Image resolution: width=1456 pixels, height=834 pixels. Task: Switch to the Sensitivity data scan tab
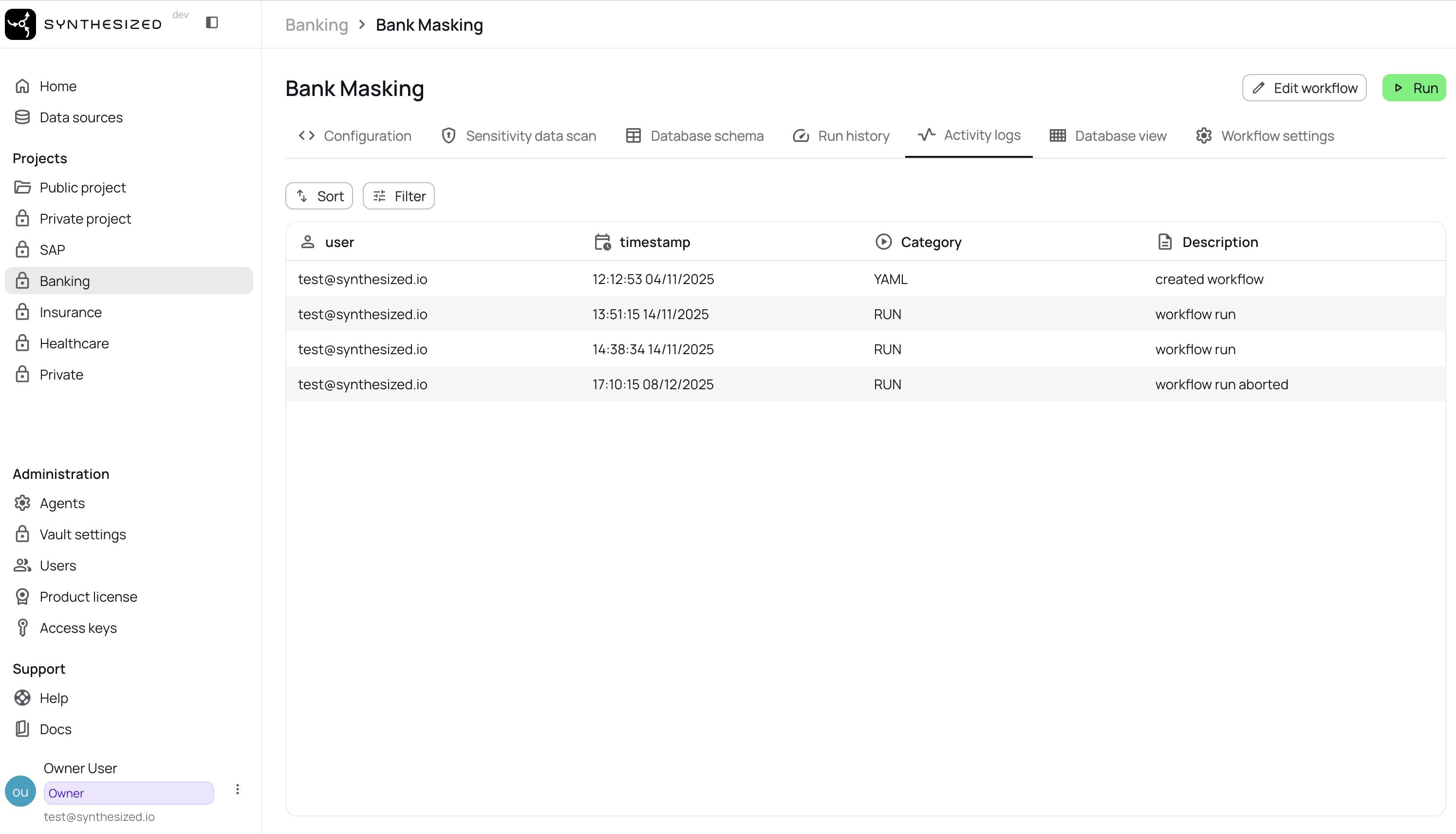pyautogui.click(x=519, y=136)
